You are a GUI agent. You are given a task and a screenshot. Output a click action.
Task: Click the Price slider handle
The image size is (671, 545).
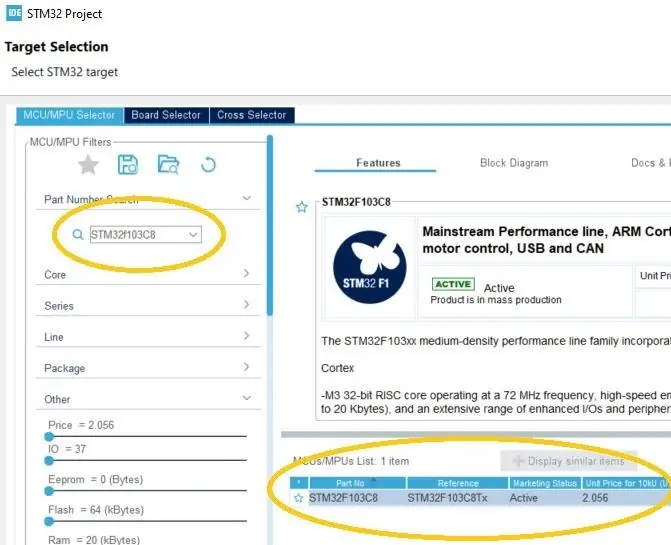coord(49,437)
